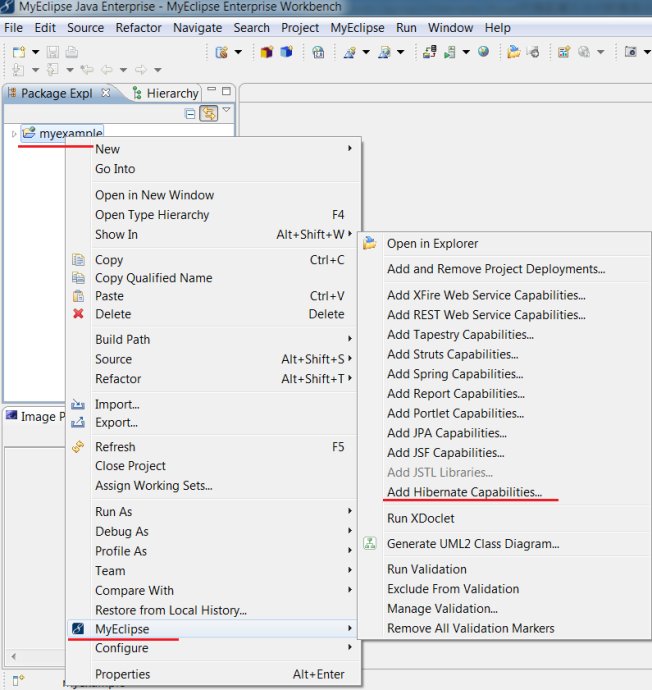
Task: Open the Refactor menu in menu bar
Action: click(139, 28)
